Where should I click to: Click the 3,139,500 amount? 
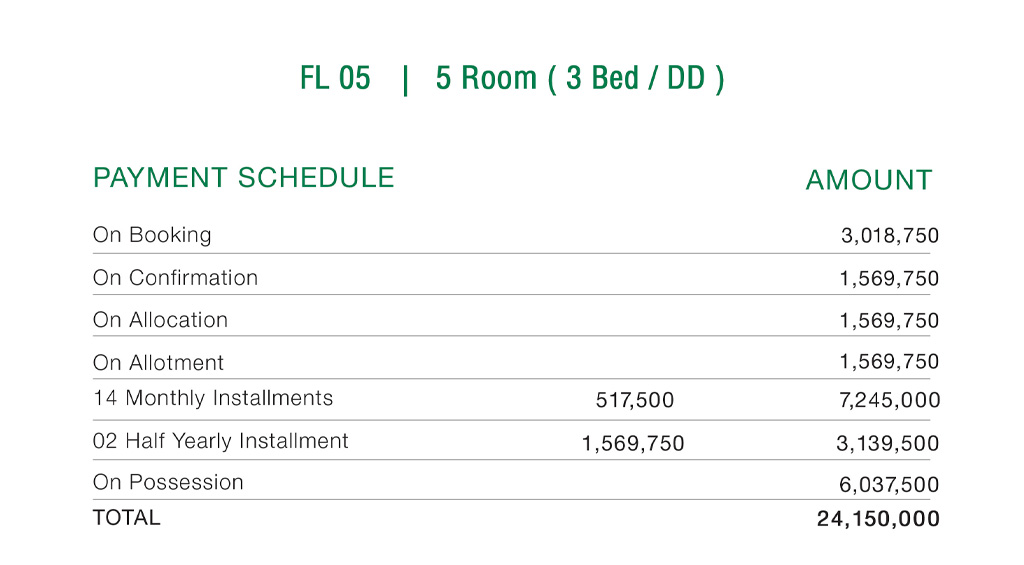888,444
